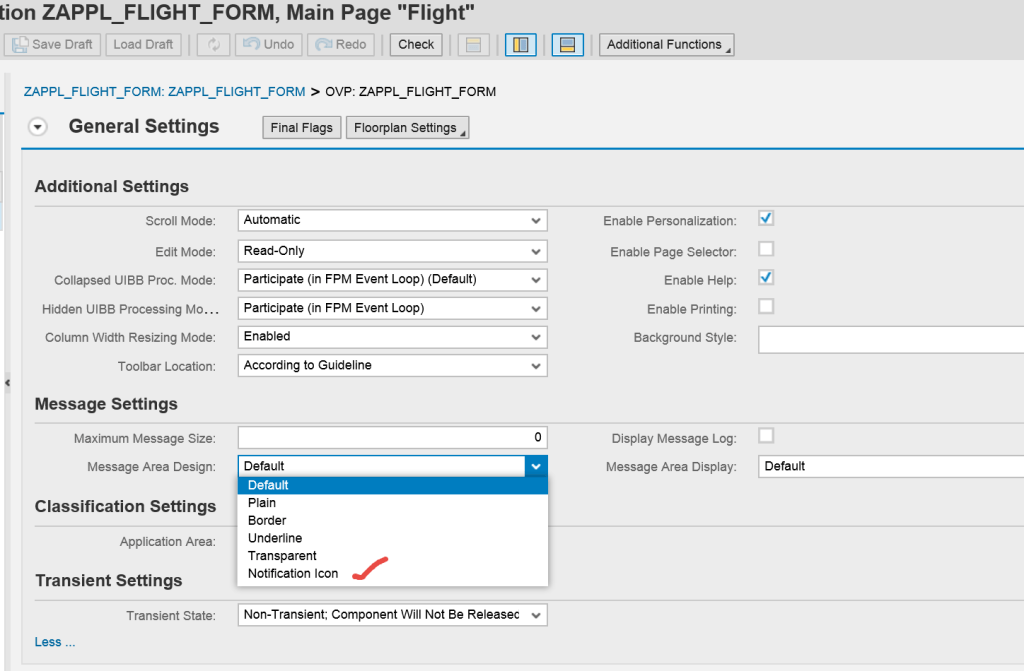Viewport: 1024px width, 671px height.
Task: Collapse the General Settings section
Action: tap(38, 127)
